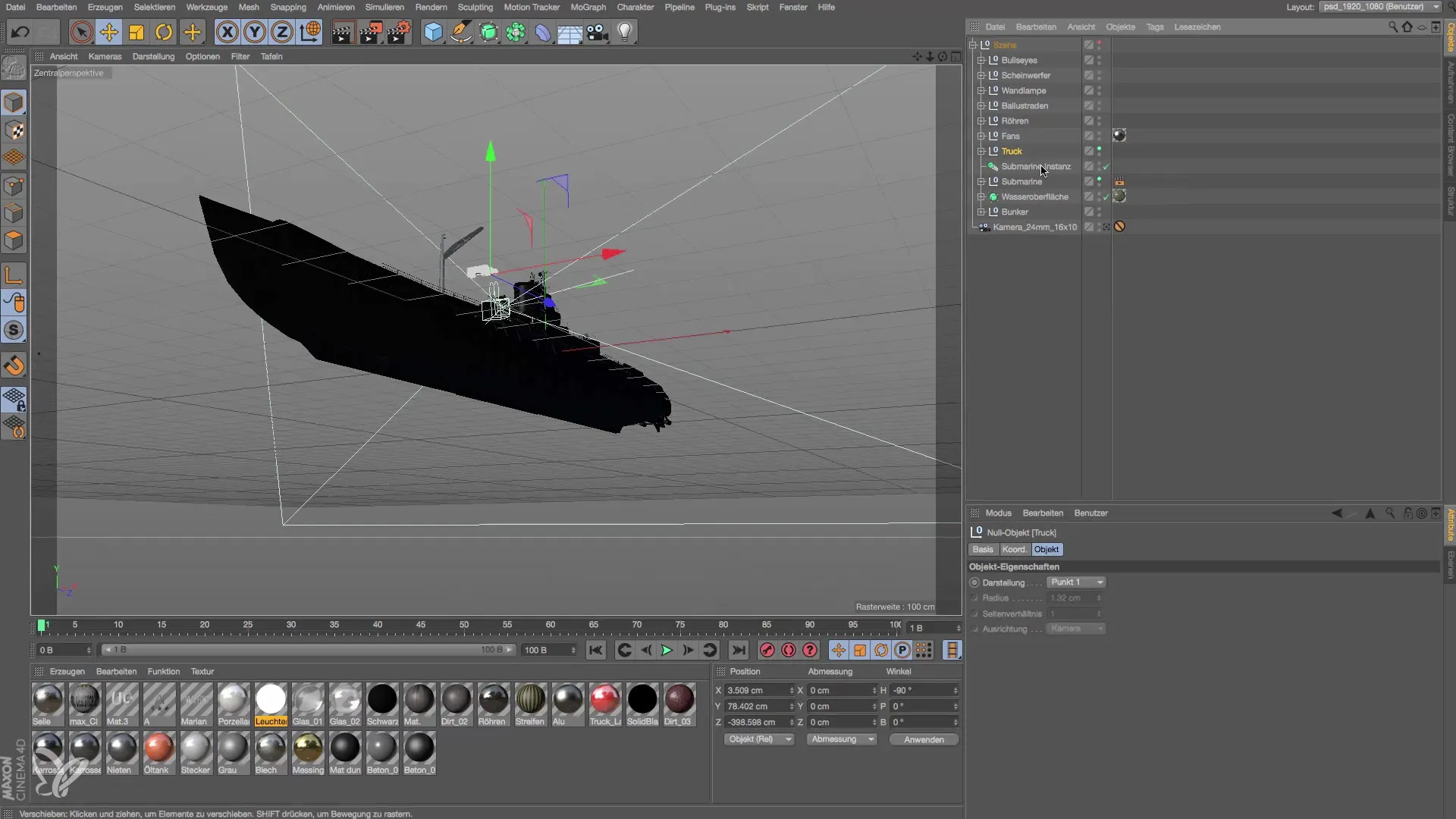Add a camera object icon
Viewport: 1456px width, 819px height.
click(598, 32)
